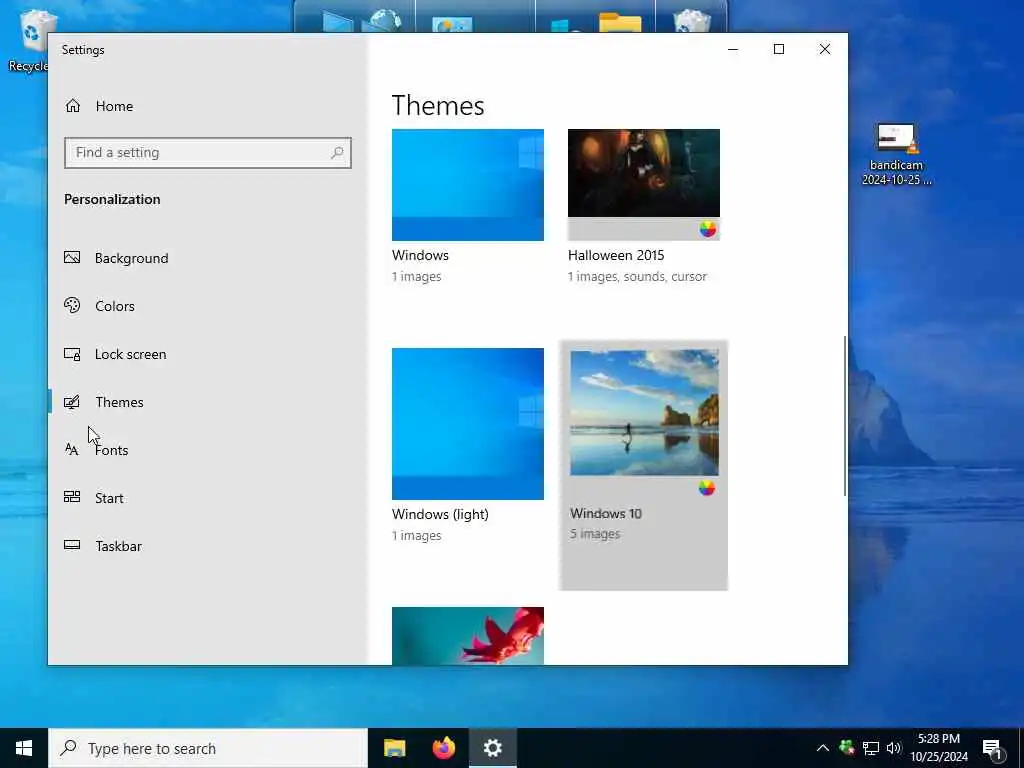Click the Start tiles icon in sidebar
The height and width of the screenshot is (768, 1024).
pos(72,497)
